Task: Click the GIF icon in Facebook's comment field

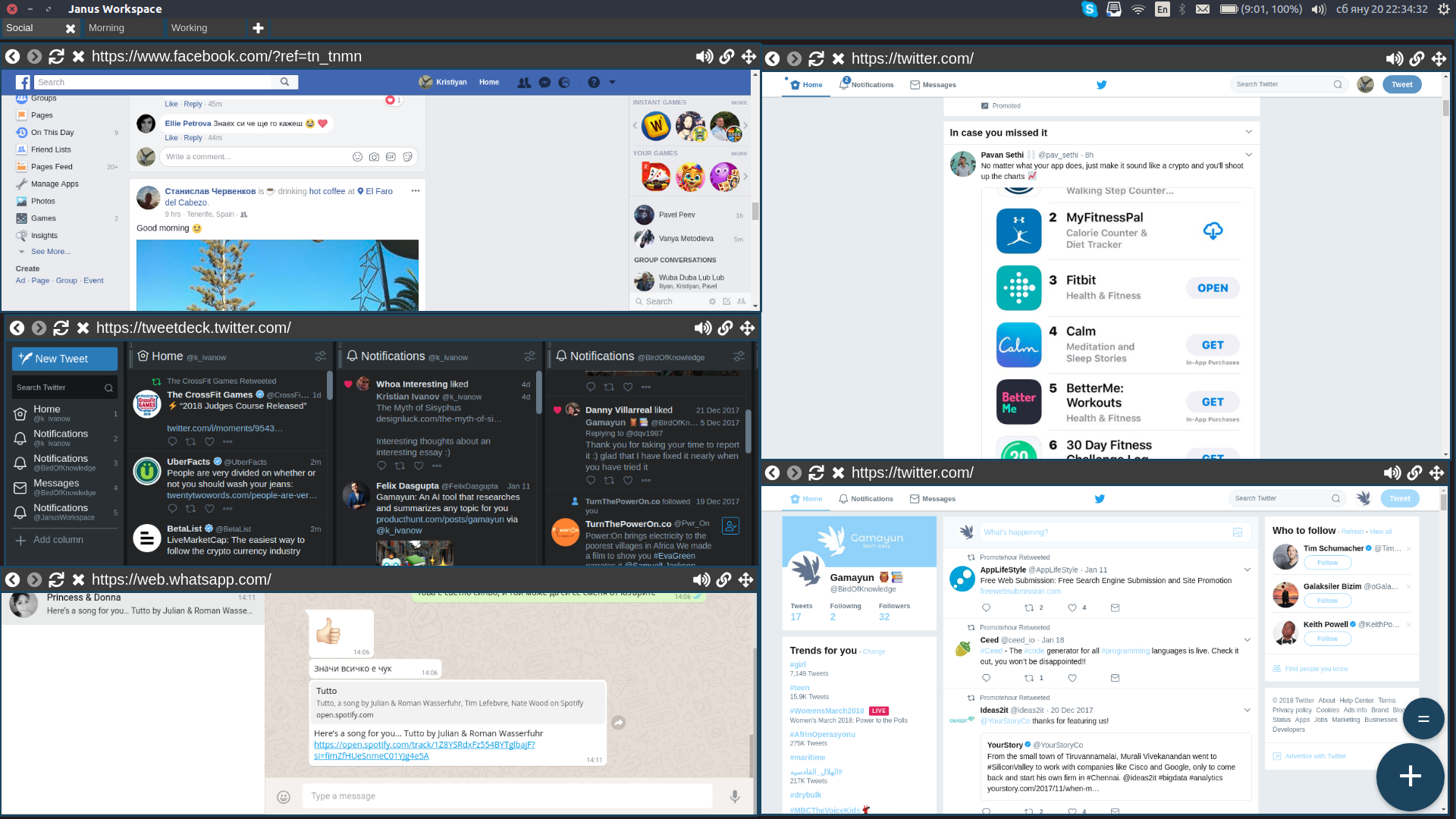Action: coord(391,157)
